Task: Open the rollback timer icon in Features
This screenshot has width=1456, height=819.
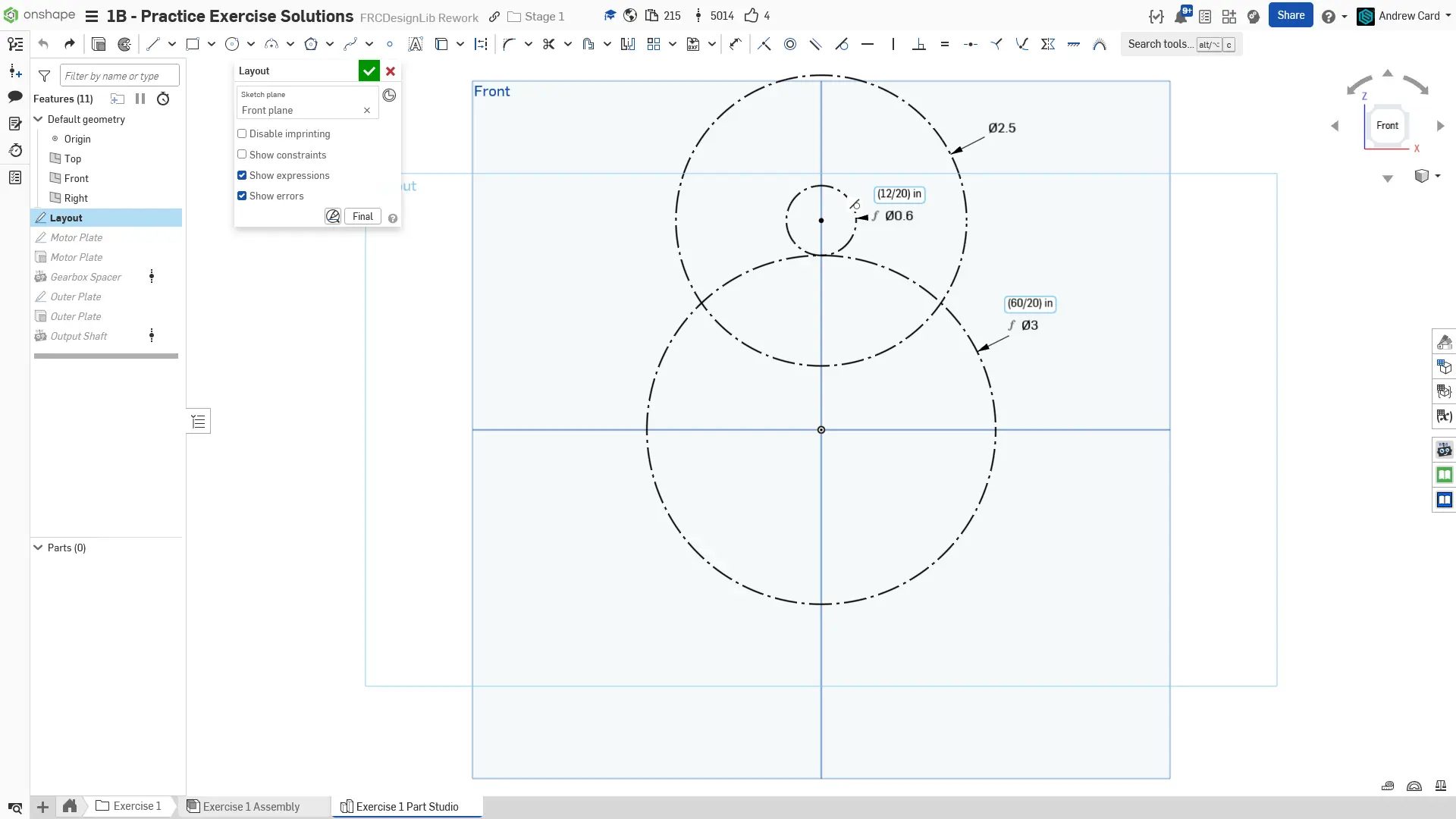Action: (163, 99)
